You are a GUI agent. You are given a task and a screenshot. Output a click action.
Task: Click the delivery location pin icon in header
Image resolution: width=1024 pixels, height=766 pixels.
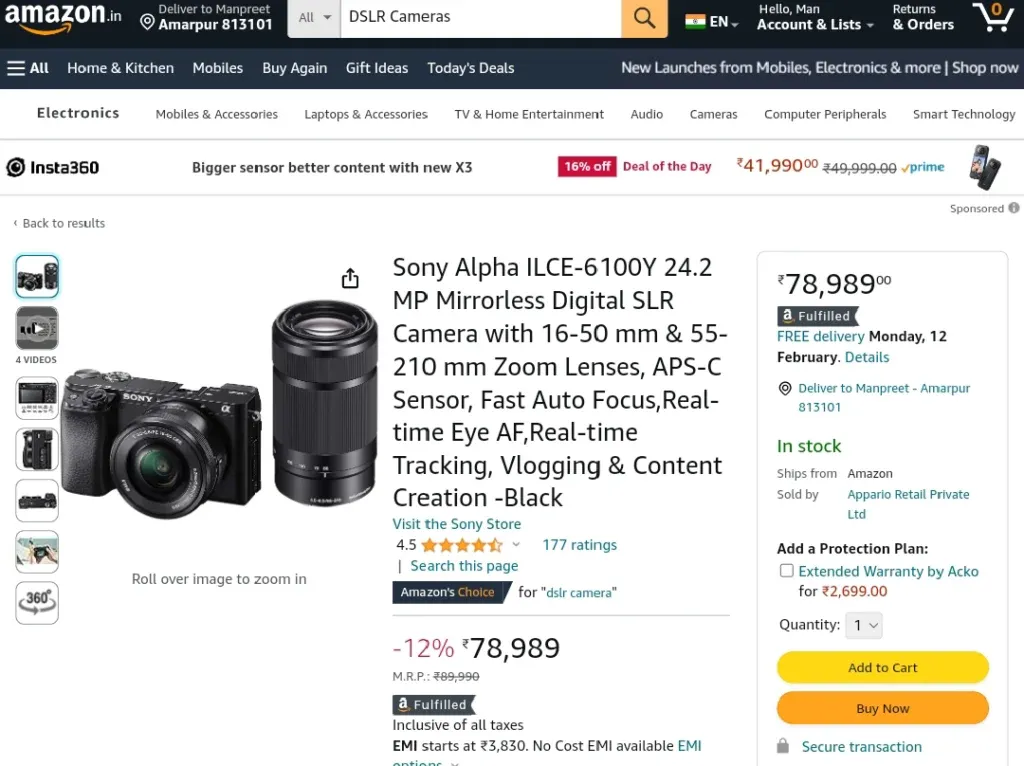pos(148,23)
